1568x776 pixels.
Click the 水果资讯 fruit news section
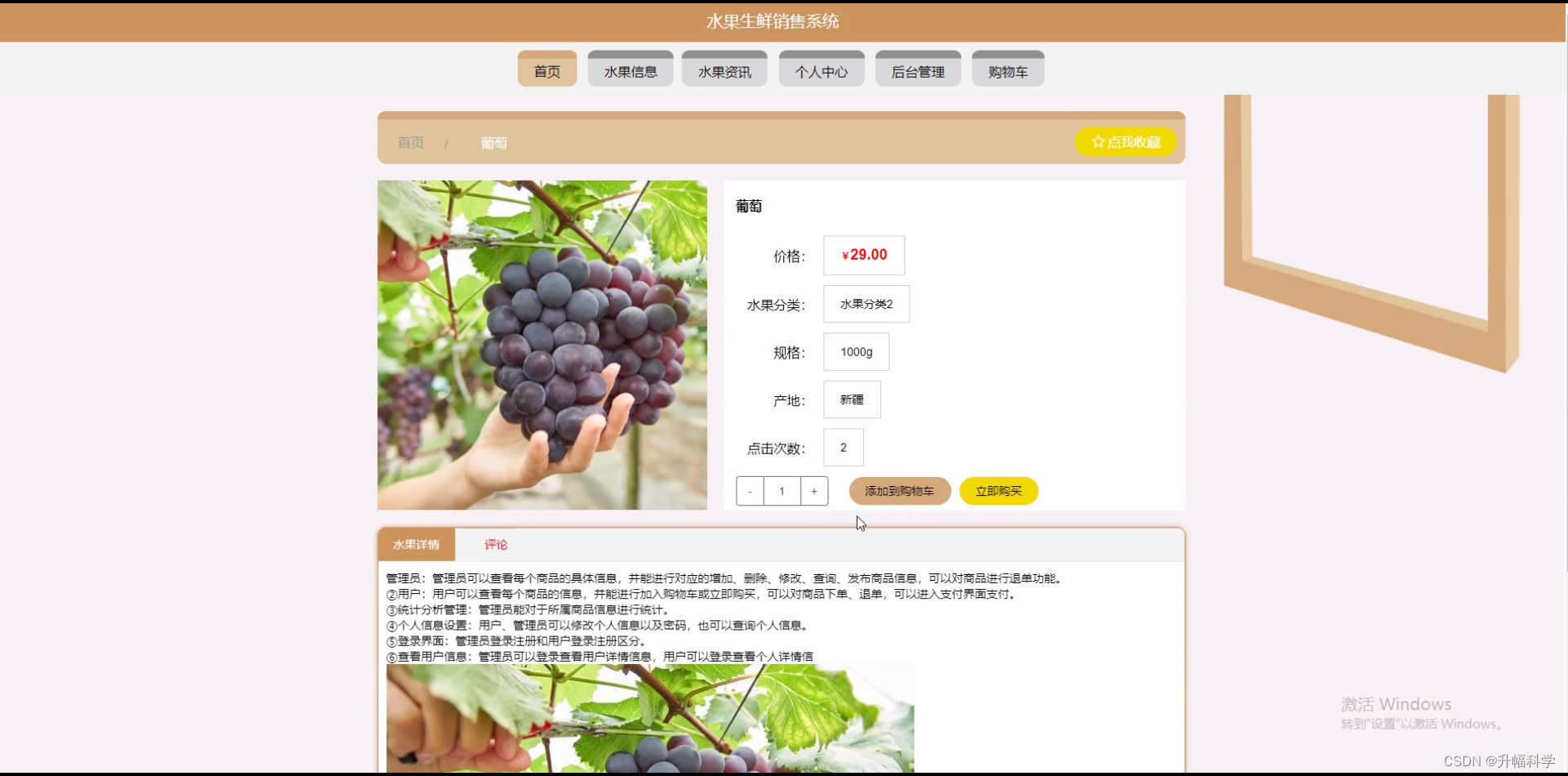[724, 70]
